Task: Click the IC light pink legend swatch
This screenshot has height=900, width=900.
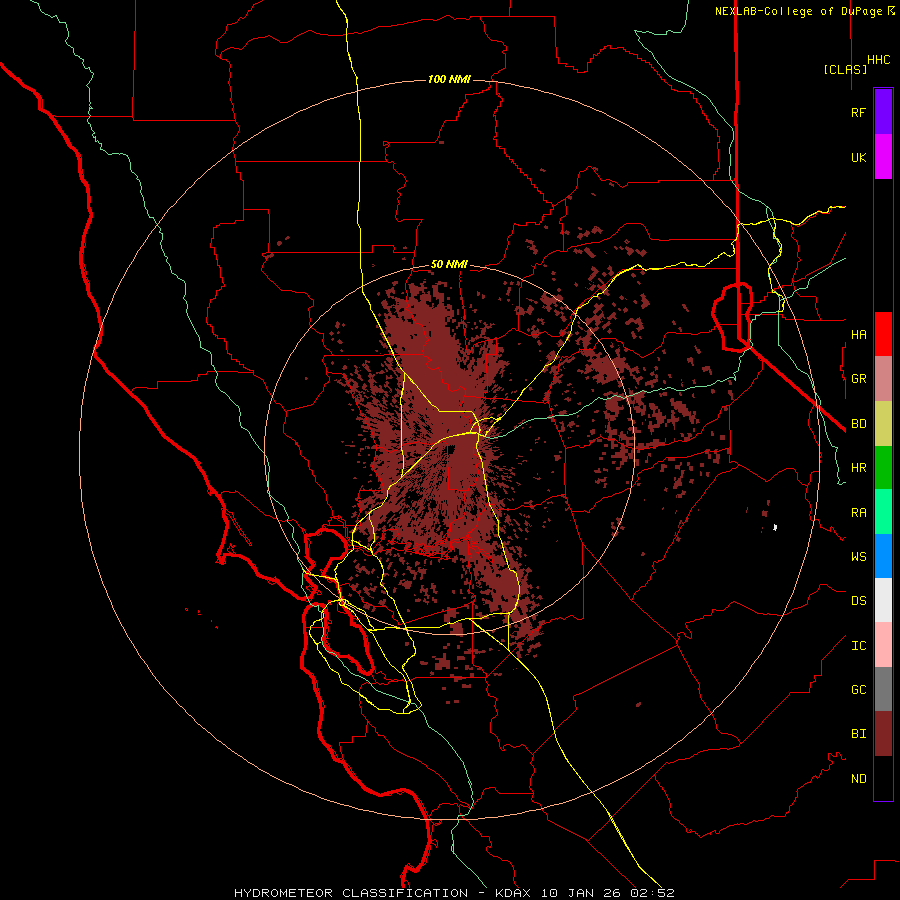Action: (883, 645)
